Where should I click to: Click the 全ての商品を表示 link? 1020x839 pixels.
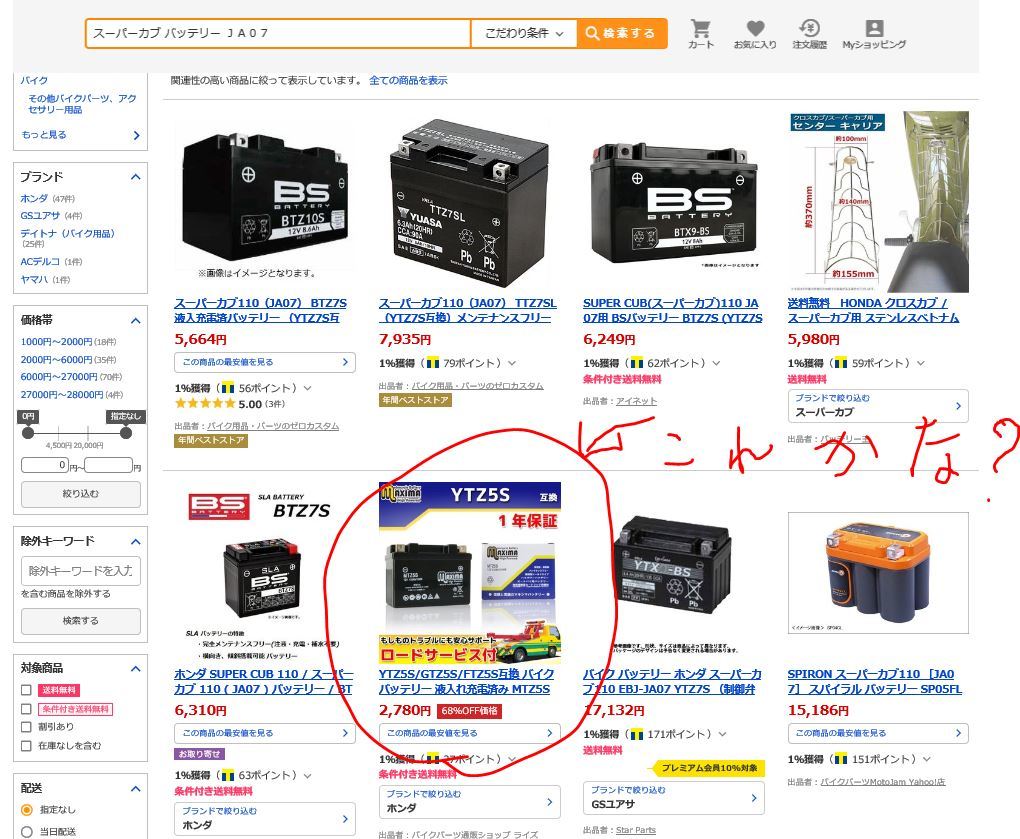(x=408, y=80)
